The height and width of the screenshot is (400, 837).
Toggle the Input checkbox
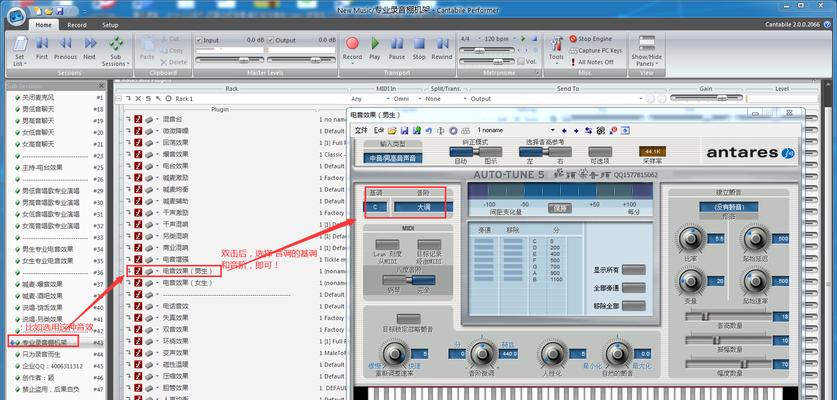(199, 40)
